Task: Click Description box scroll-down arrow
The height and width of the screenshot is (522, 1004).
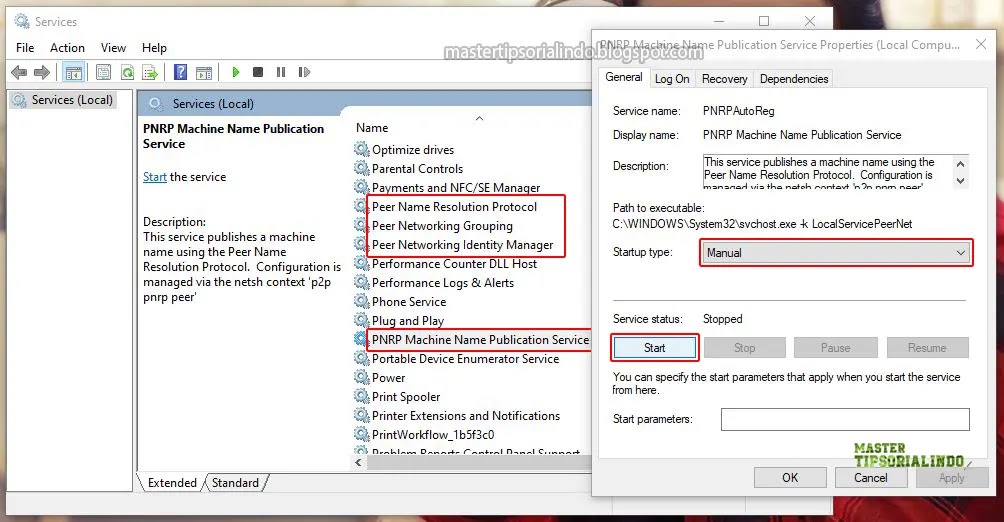Action: tap(960, 181)
